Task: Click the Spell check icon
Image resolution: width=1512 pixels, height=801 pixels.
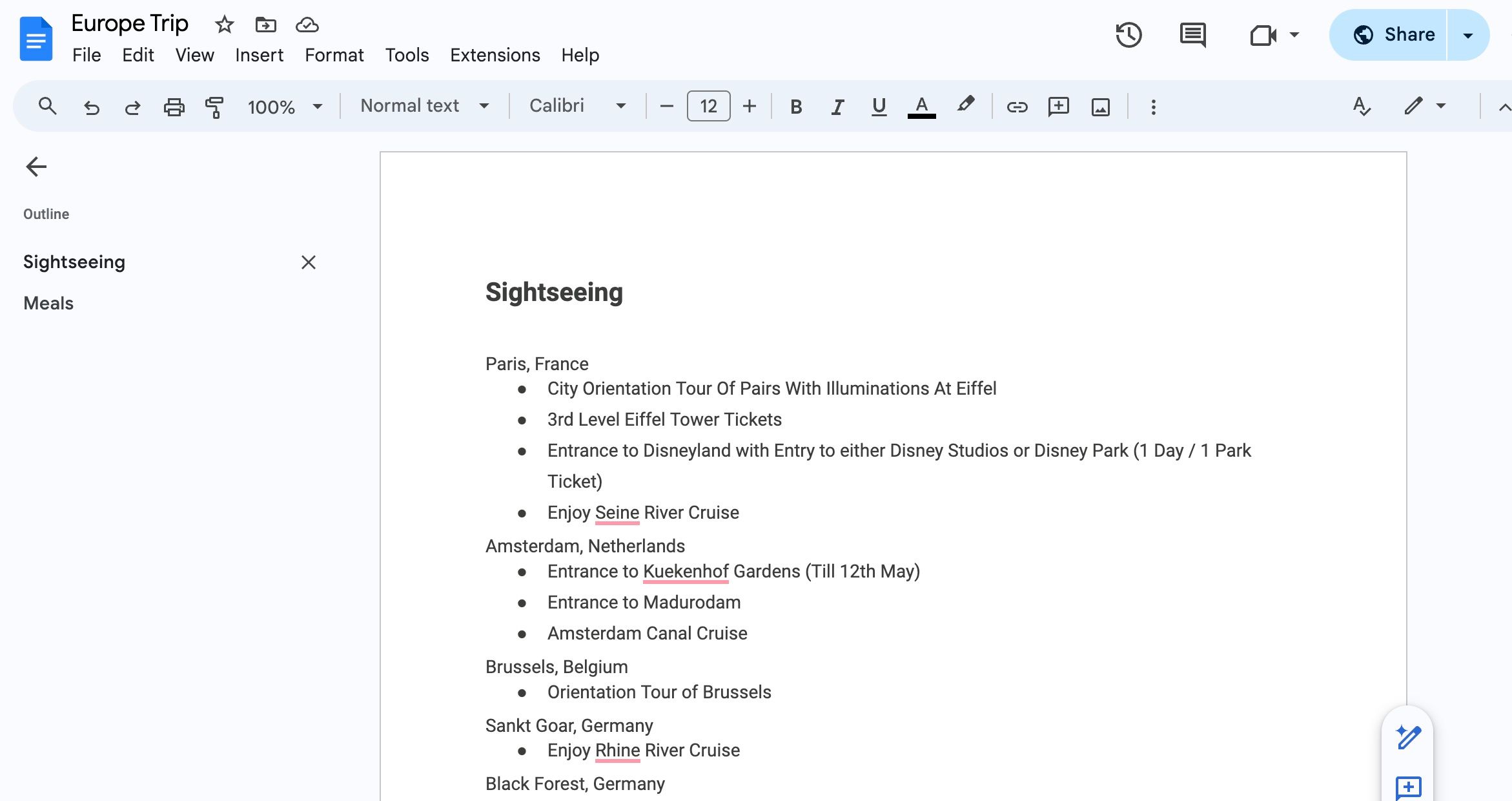Action: point(1359,106)
